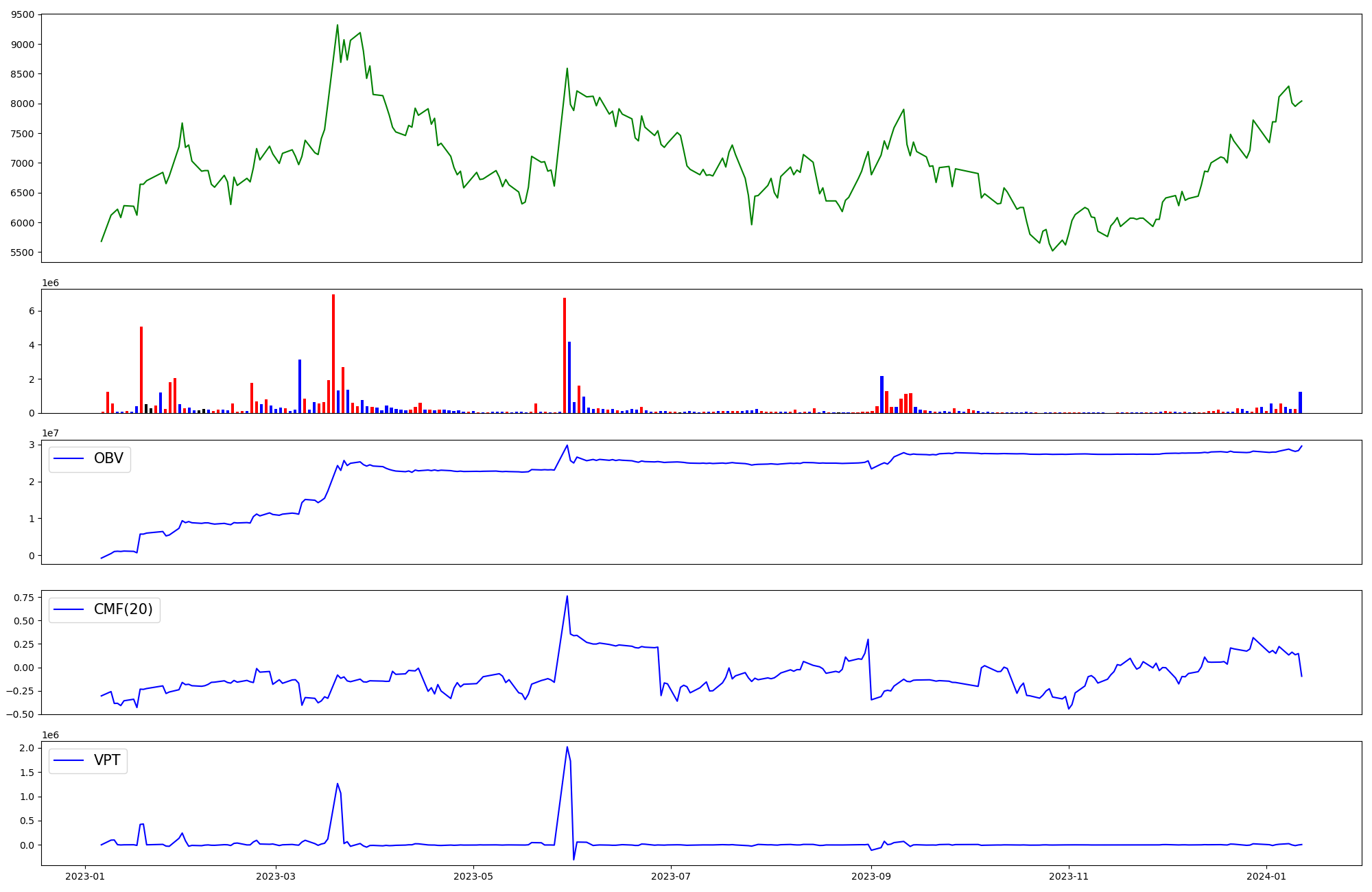Click the tallest red volume bar in March
The width and height of the screenshot is (1372, 892).
(x=333, y=353)
